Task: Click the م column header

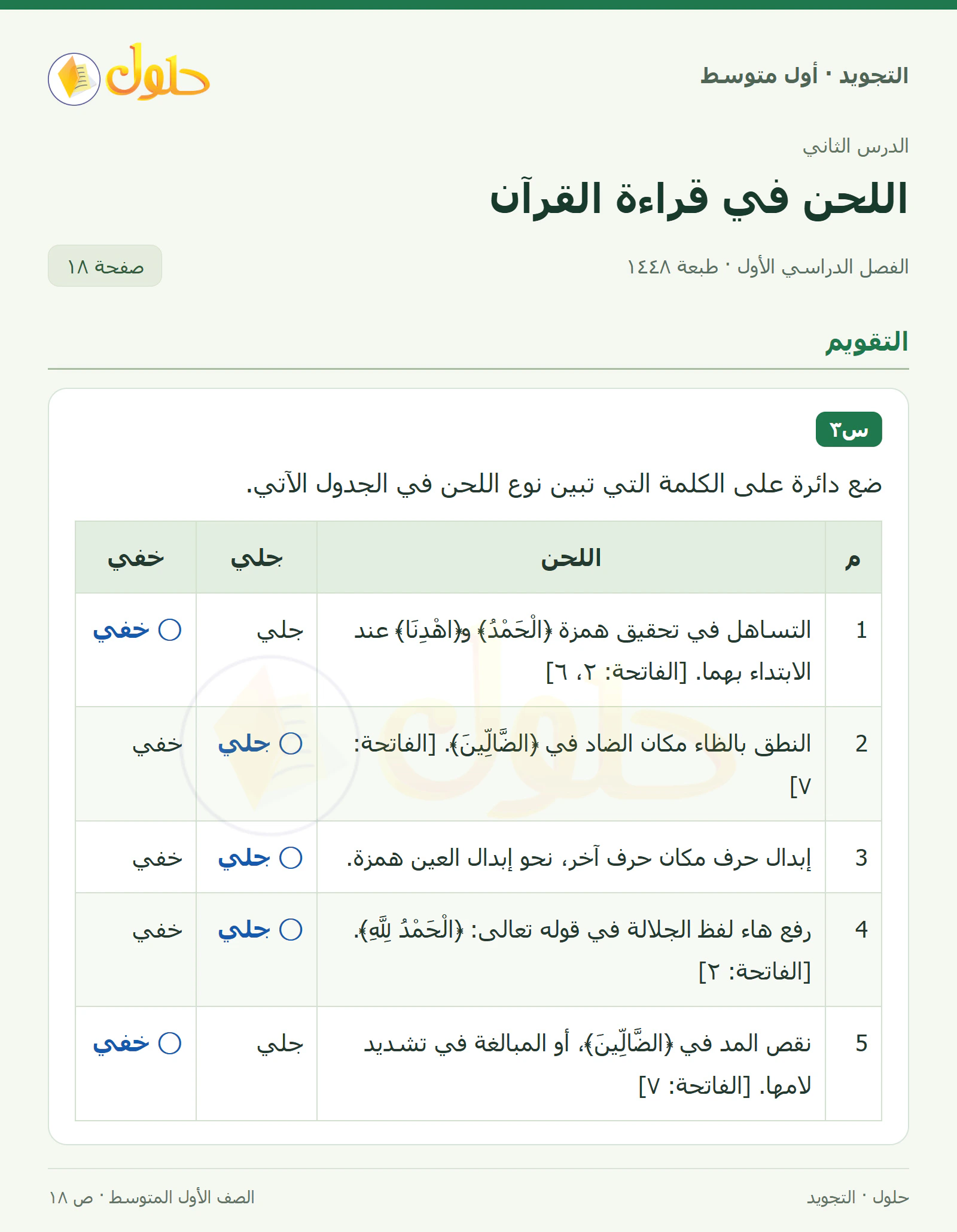Action: 854,558
